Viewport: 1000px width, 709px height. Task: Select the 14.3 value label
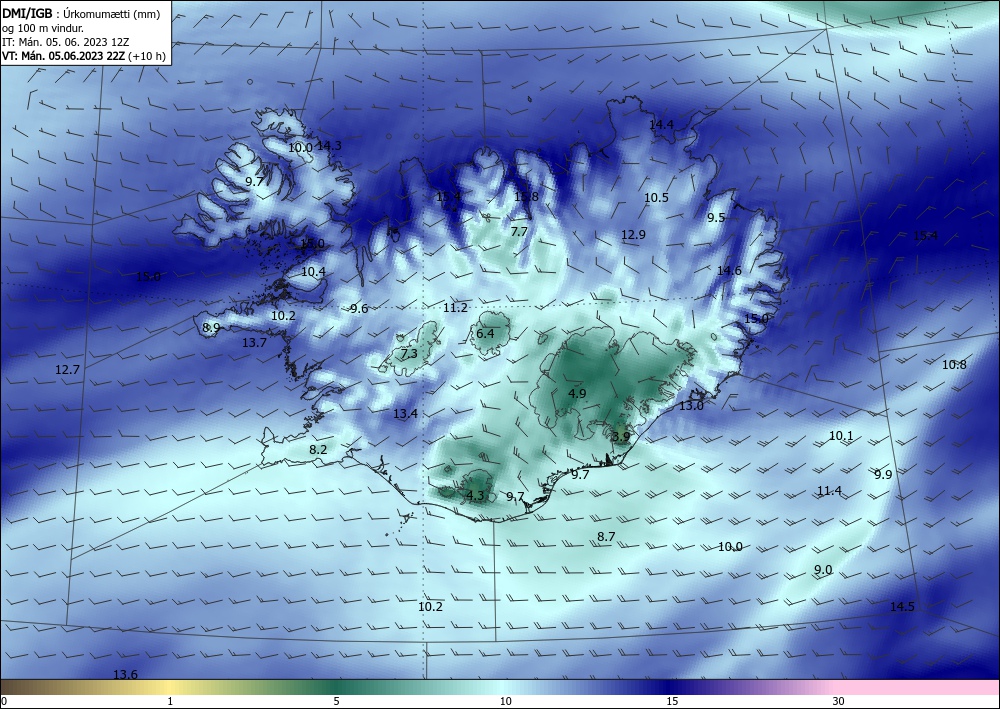pos(329,145)
